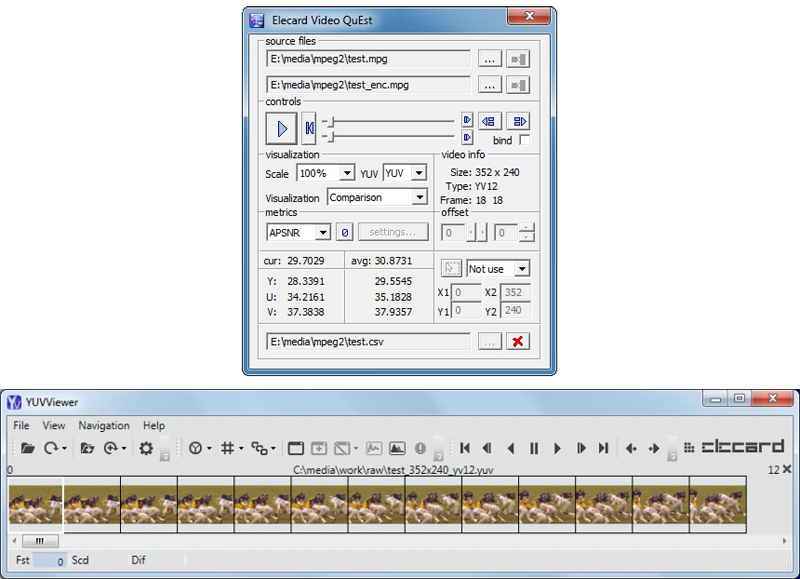Click the step-back-both-videos icon
The height and width of the screenshot is (579, 800).
(489, 121)
